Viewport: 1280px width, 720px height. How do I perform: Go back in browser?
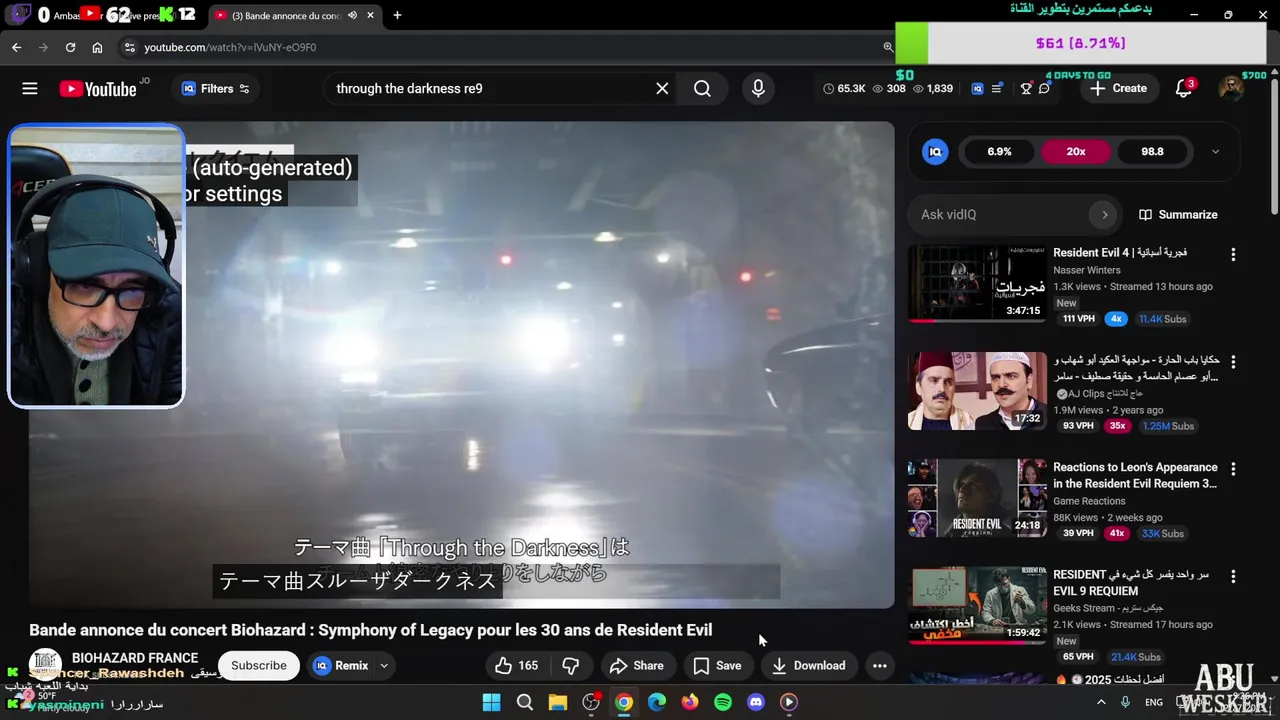pos(16,47)
